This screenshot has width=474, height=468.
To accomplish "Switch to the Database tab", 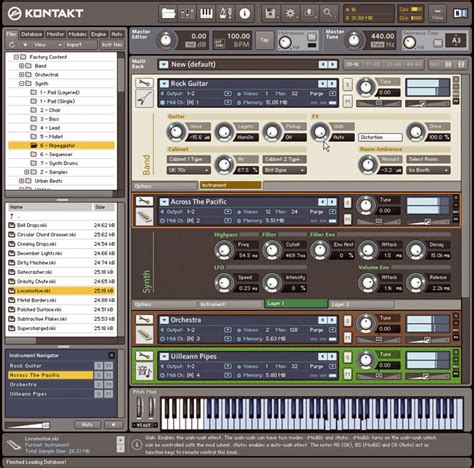I will click(32, 34).
